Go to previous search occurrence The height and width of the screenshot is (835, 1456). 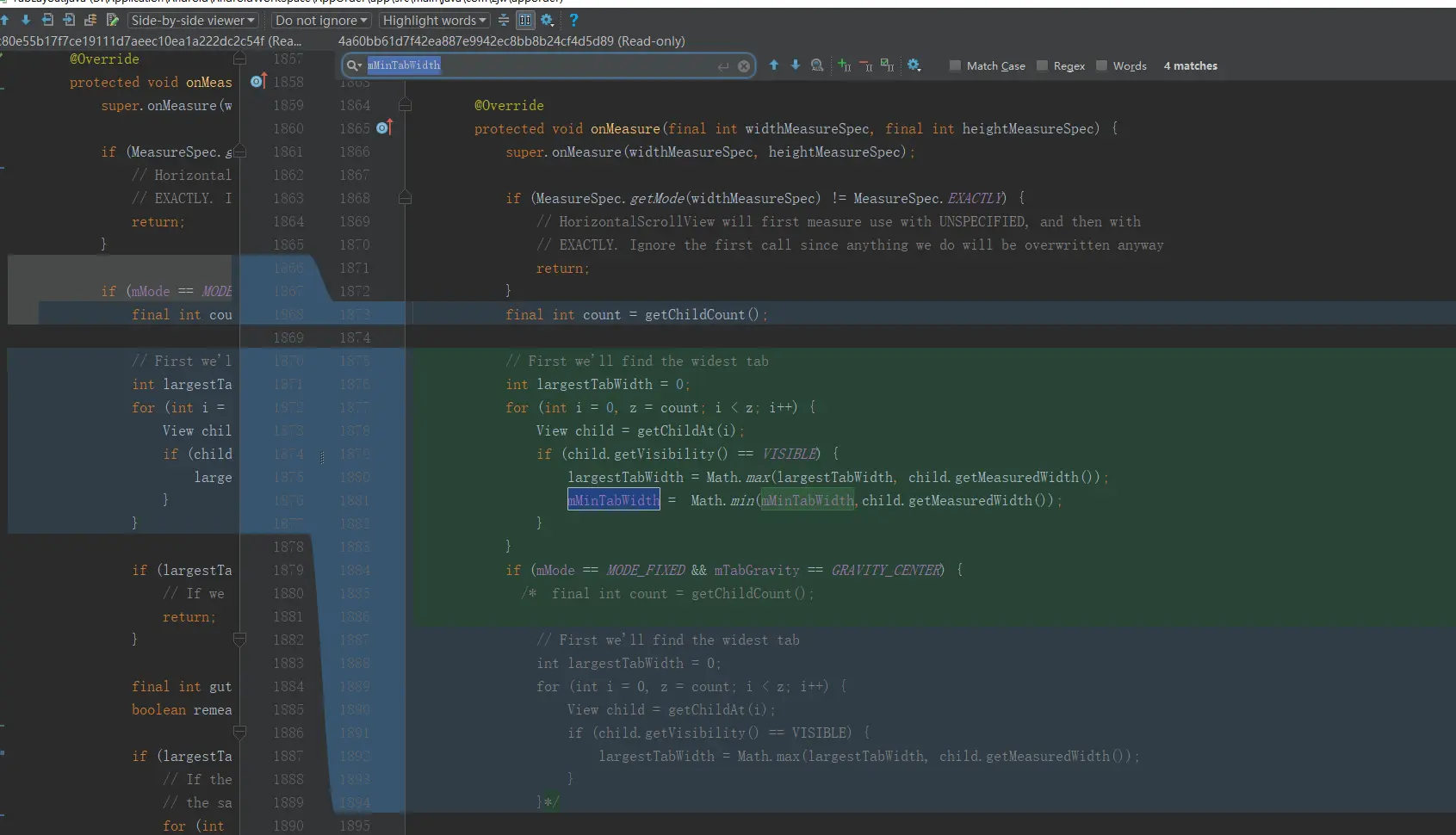tap(773, 65)
